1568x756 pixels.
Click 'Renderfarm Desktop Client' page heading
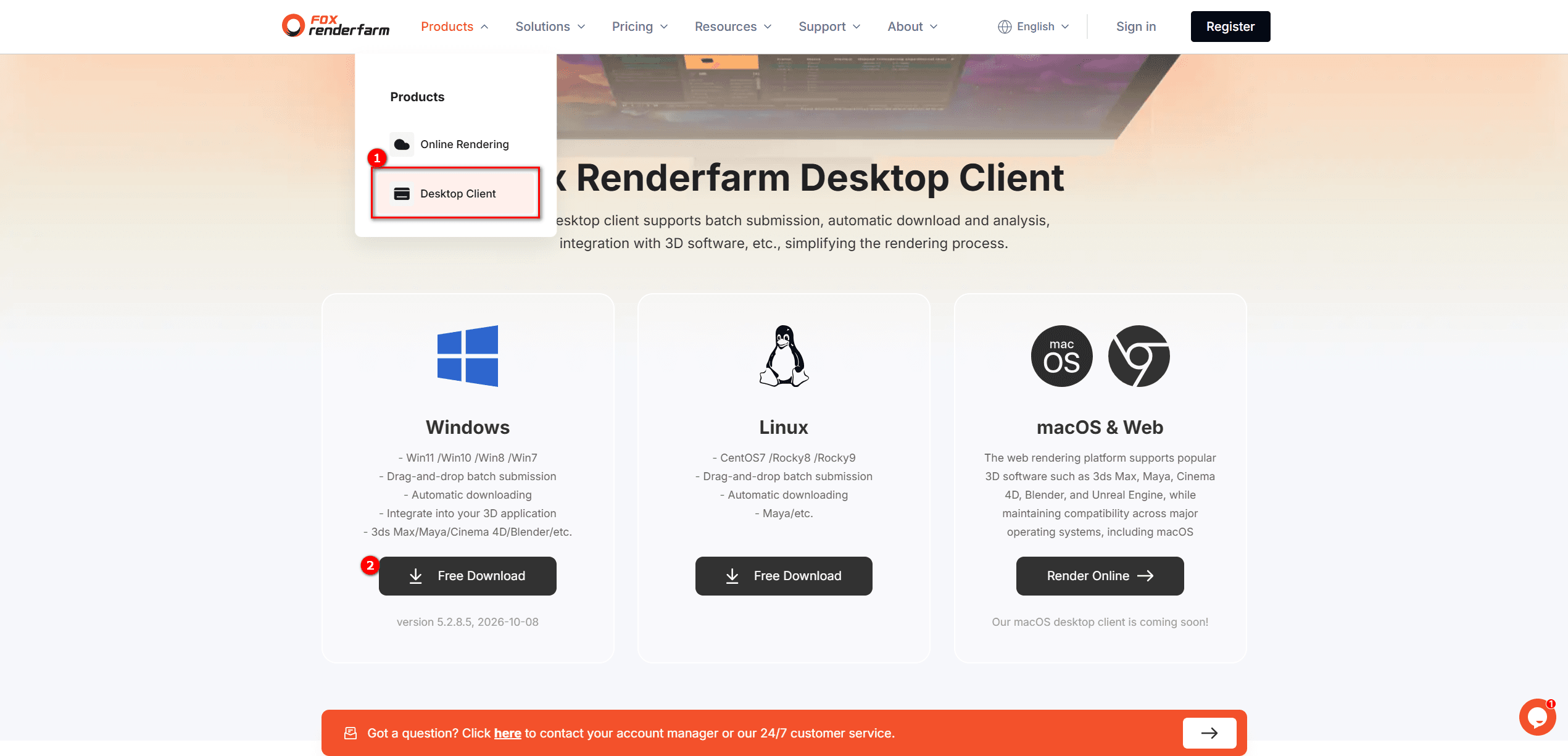click(820, 178)
